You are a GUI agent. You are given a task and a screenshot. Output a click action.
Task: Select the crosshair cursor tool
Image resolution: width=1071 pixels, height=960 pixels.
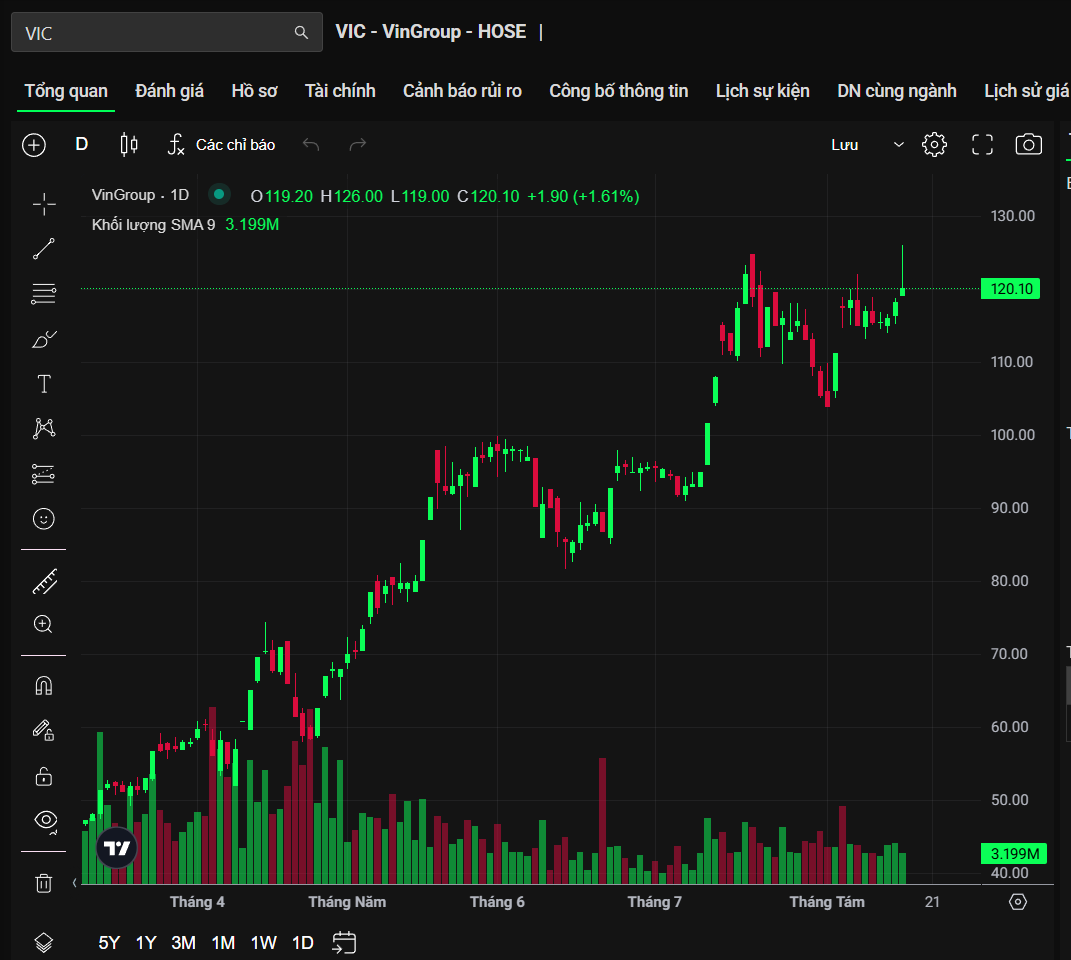coord(44,204)
